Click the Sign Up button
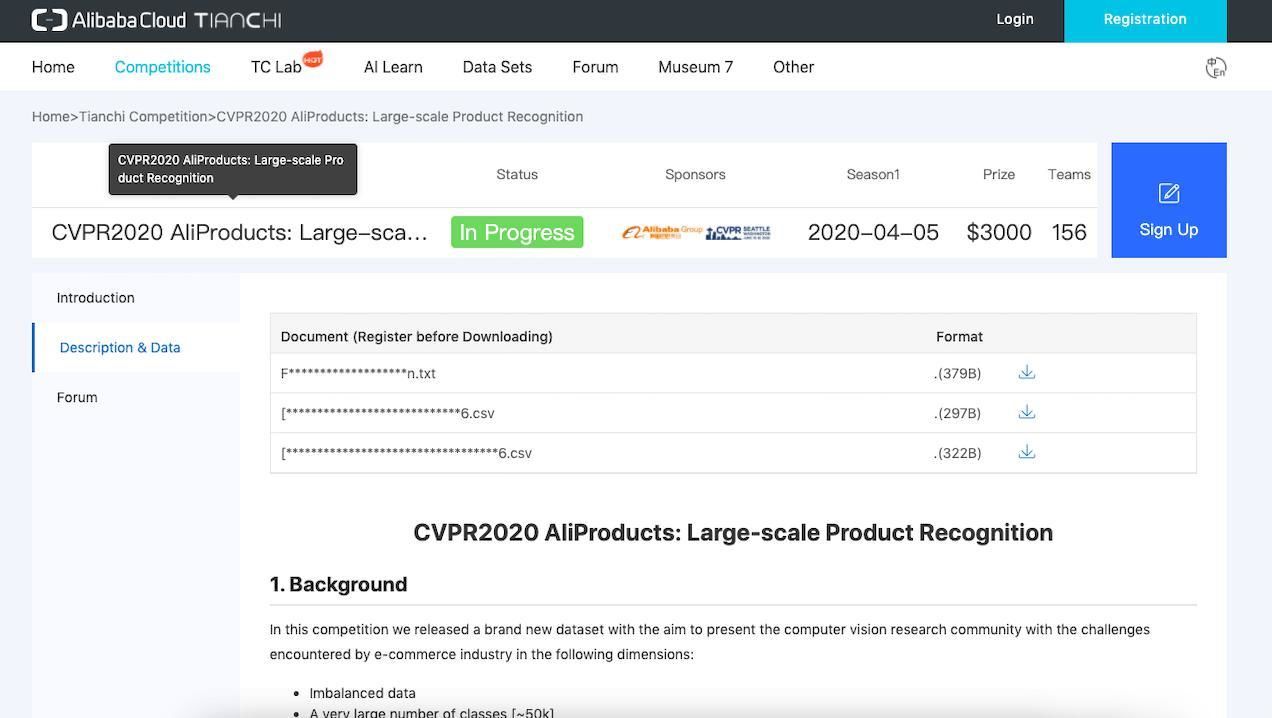 click(1169, 200)
